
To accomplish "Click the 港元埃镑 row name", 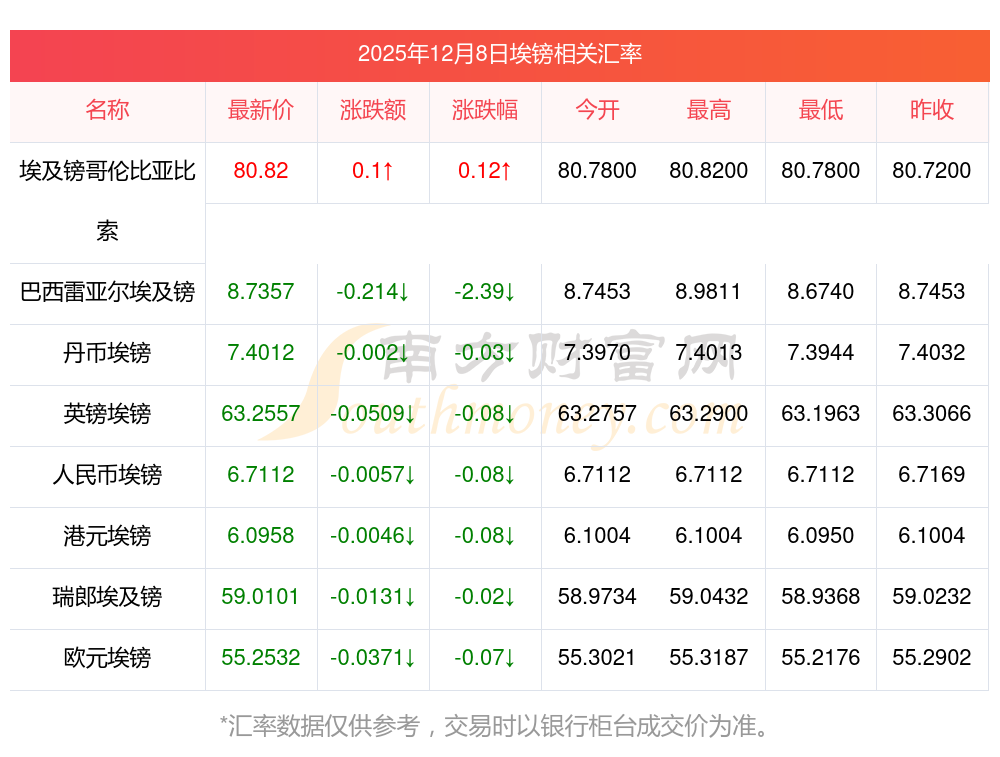I will coord(107,536).
